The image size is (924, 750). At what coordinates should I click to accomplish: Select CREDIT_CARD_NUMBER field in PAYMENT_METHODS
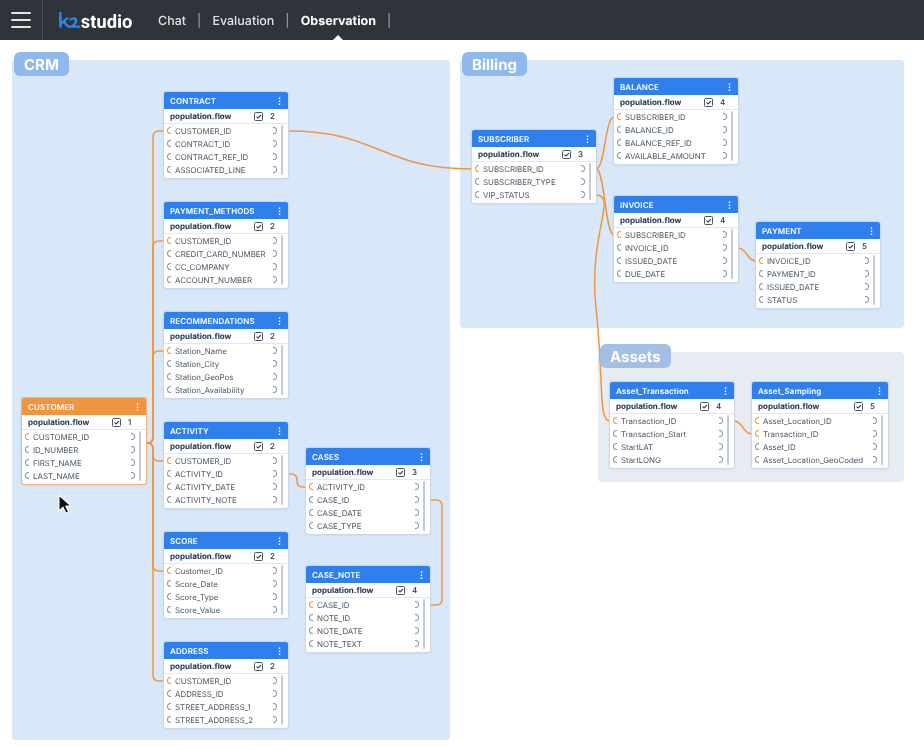pyautogui.click(x=222, y=254)
